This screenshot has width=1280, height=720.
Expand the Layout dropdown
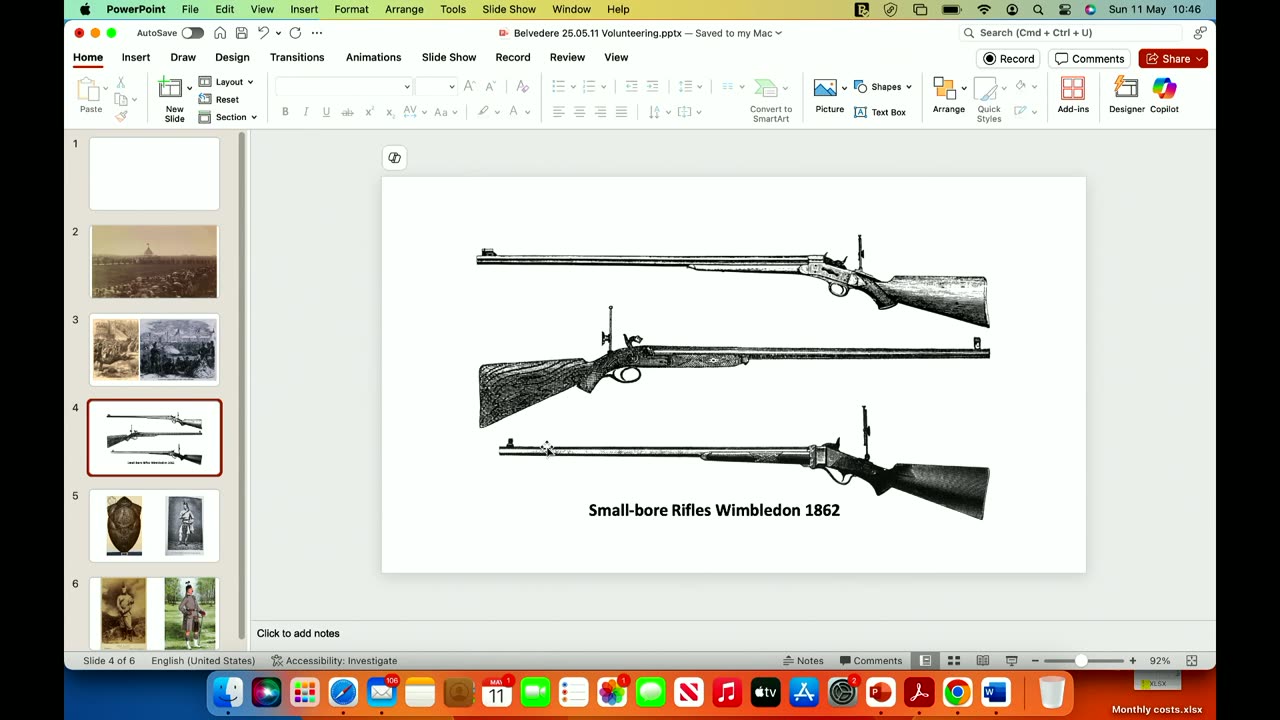pos(227,82)
